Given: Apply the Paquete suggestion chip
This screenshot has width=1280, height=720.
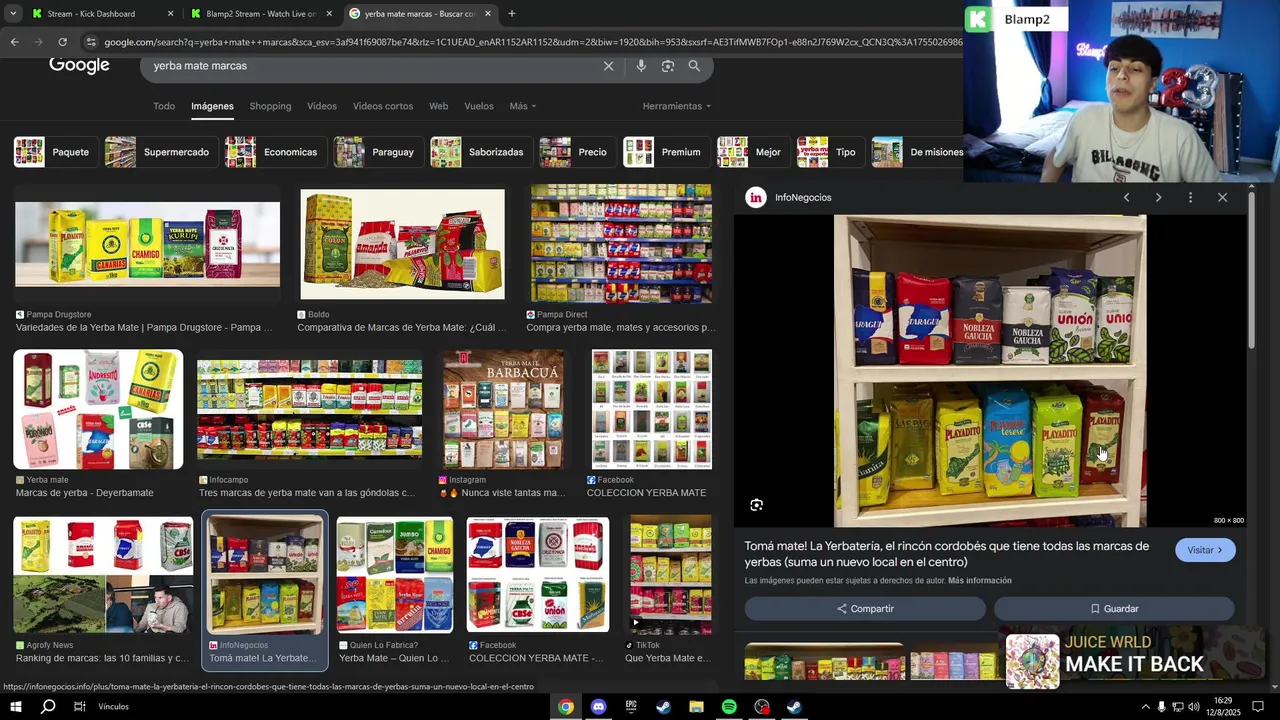Looking at the screenshot, I should click(54, 152).
